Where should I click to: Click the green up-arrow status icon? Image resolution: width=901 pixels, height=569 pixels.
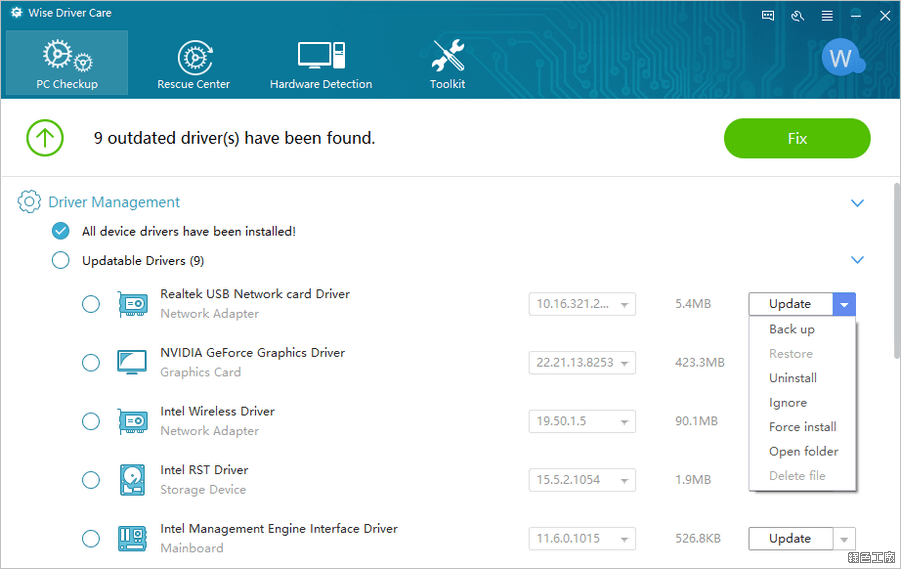click(x=45, y=138)
